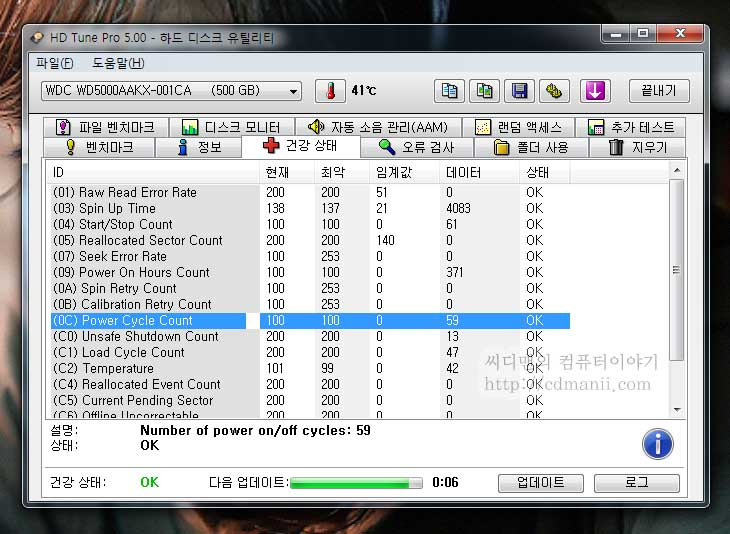Click the 현재 column header
The height and width of the screenshot is (534, 730).
287,172
